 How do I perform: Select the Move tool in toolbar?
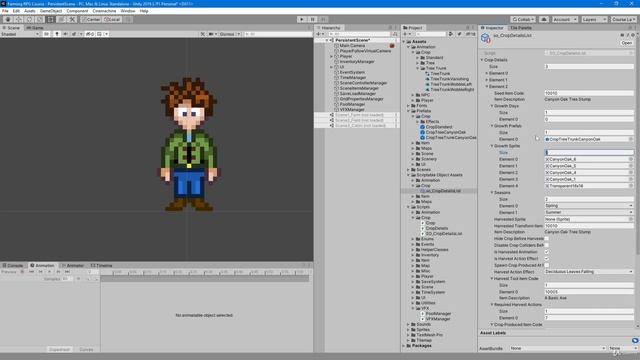[18, 19]
